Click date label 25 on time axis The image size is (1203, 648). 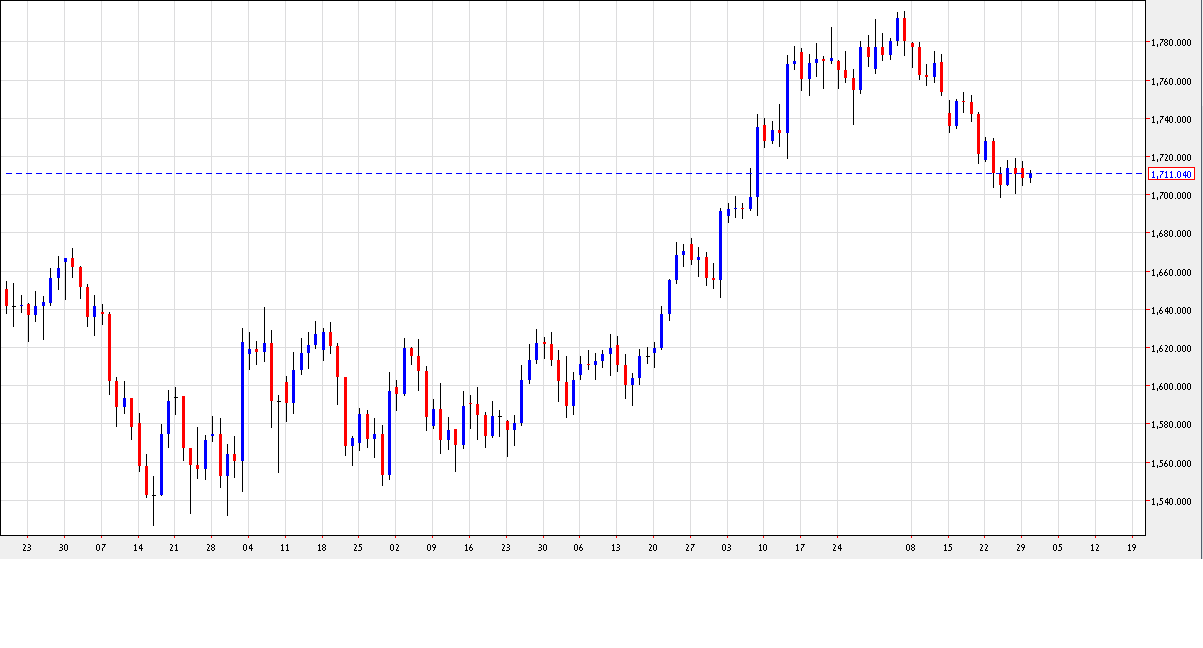pyautogui.click(x=358, y=547)
